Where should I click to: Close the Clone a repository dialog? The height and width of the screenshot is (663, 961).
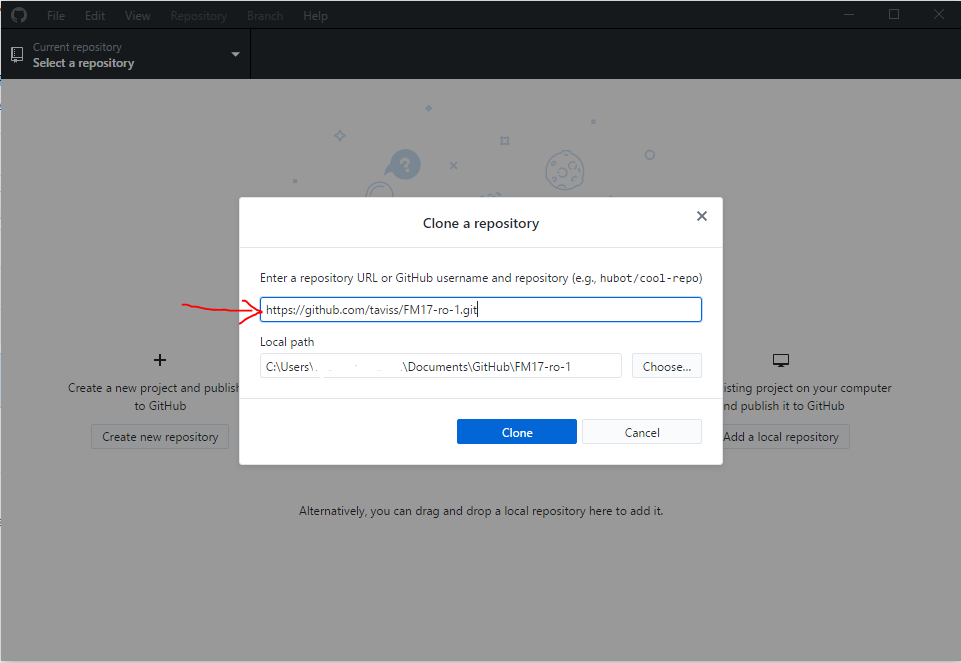(702, 216)
